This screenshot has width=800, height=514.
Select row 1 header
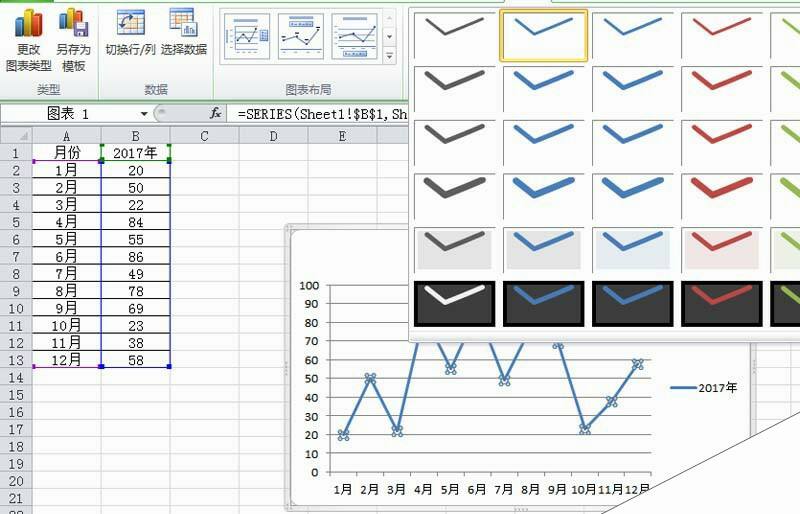tap(16, 153)
